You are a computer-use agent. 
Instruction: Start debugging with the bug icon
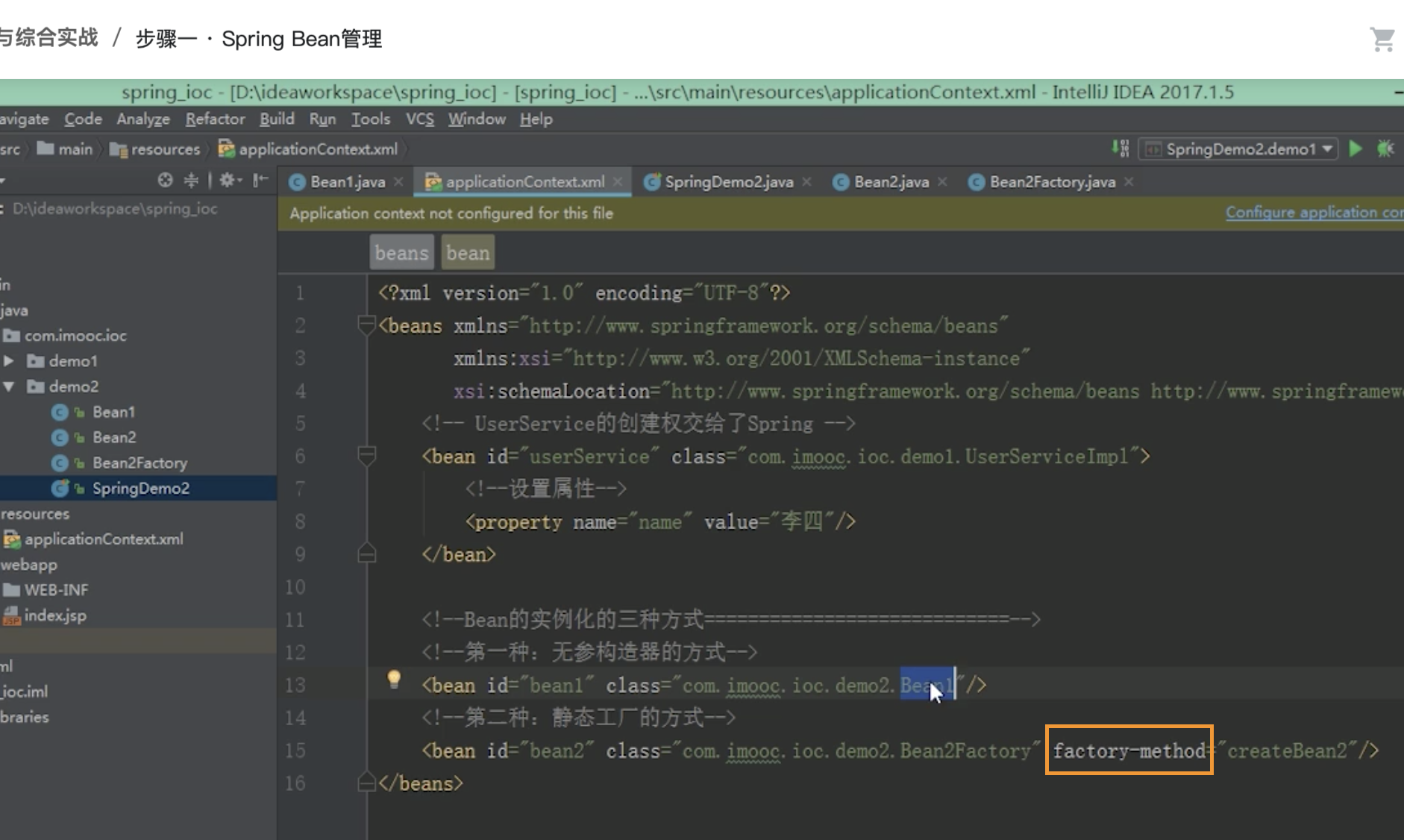point(1385,149)
